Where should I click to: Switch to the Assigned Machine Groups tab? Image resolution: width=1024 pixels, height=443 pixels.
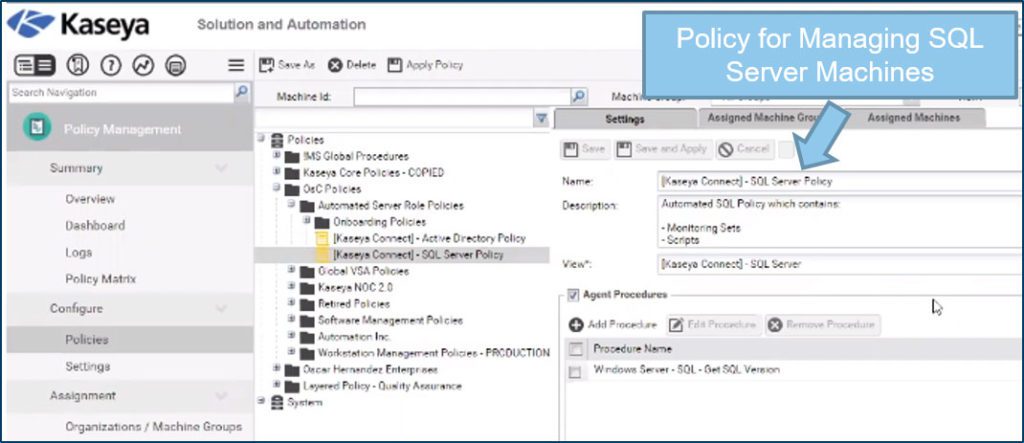coord(764,118)
